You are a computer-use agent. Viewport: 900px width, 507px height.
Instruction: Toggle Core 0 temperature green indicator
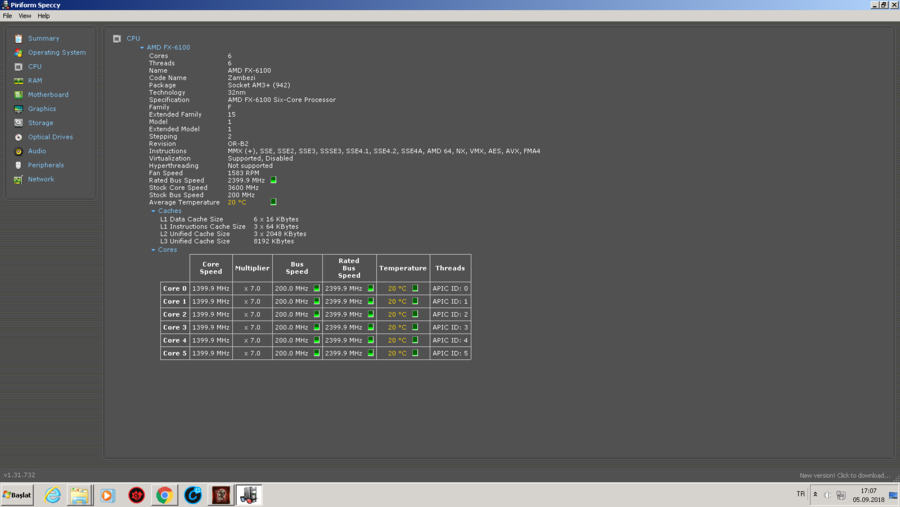click(415, 288)
